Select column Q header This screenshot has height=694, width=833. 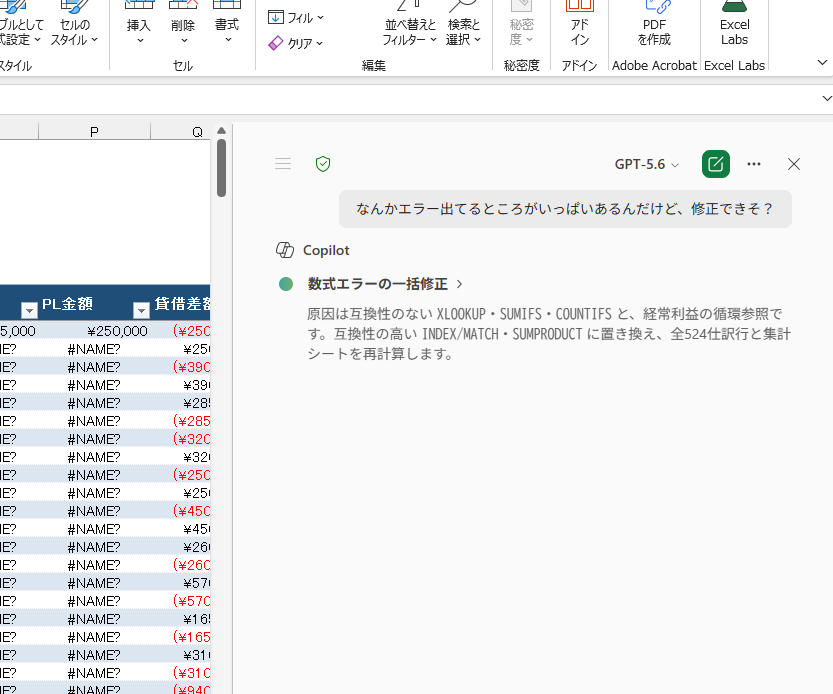(181, 131)
